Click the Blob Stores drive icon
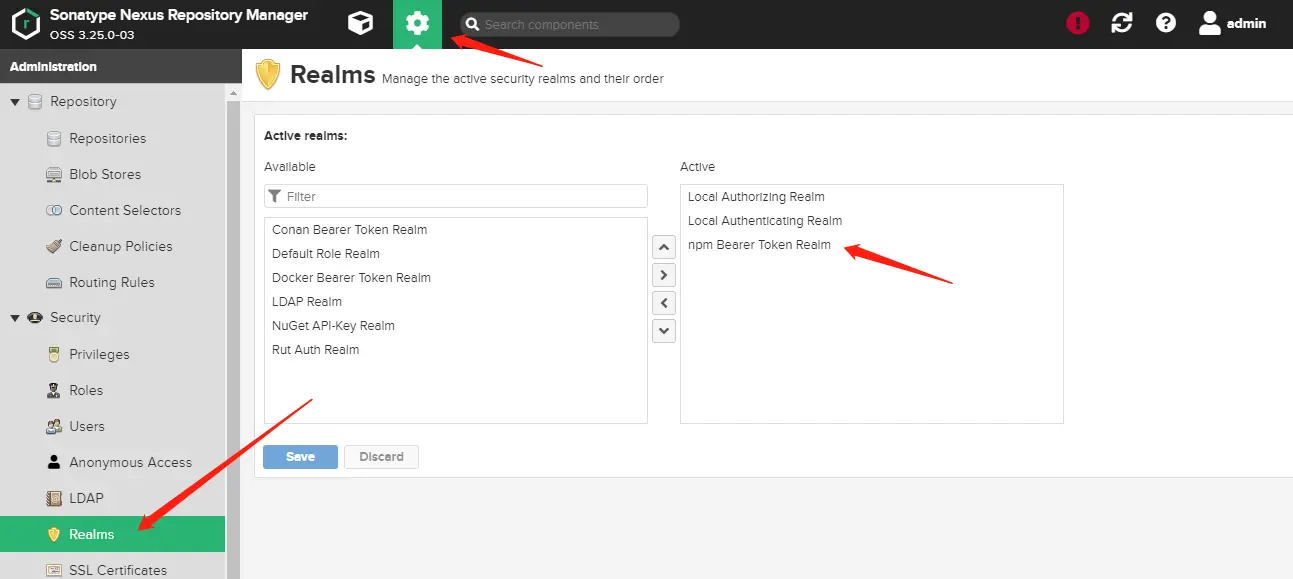 [x=54, y=174]
